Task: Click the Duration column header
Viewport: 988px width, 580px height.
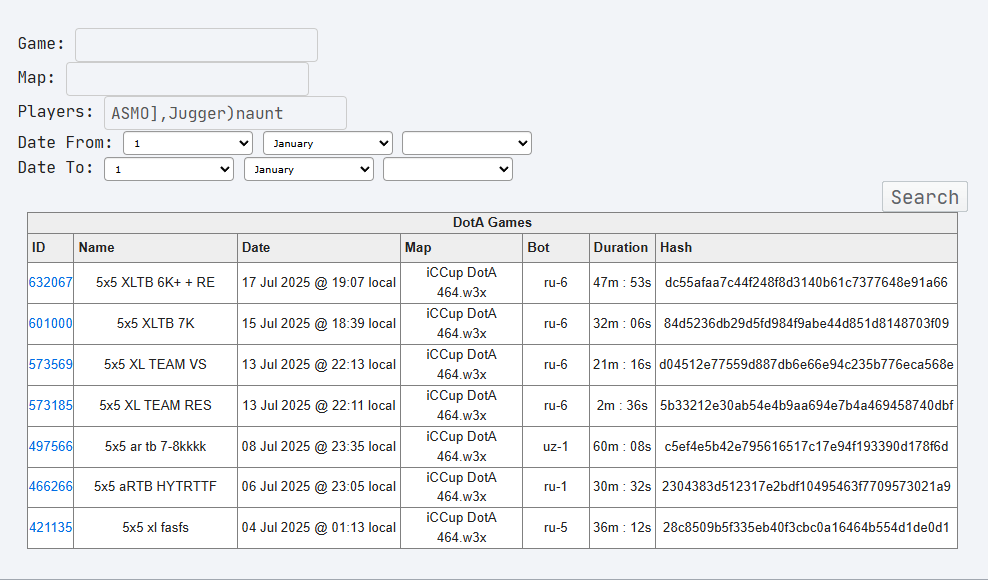Action: click(x=622, y=248)
